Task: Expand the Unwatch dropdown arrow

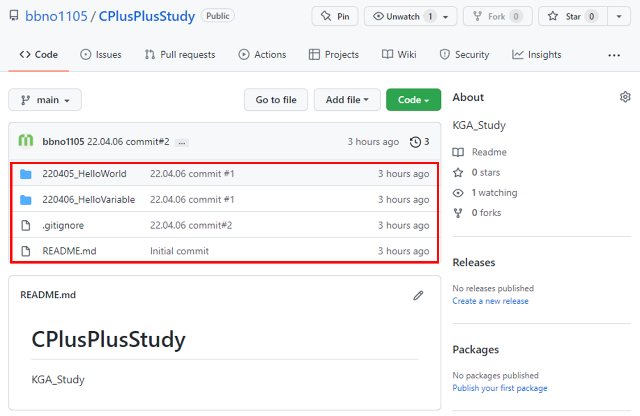Action: click(446, 17)
